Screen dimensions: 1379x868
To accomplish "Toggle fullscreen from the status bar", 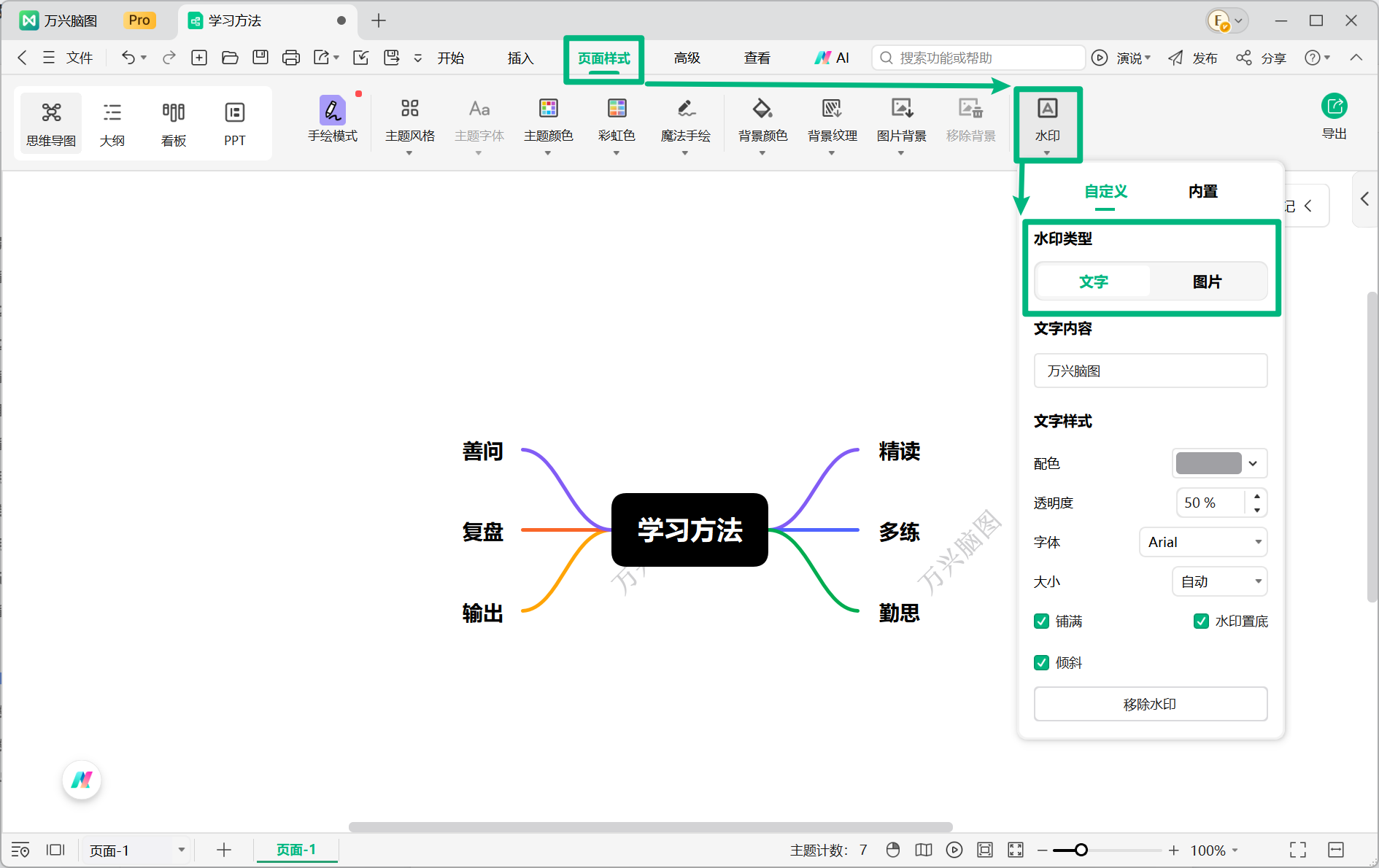I will click(x=1298, y=850).
